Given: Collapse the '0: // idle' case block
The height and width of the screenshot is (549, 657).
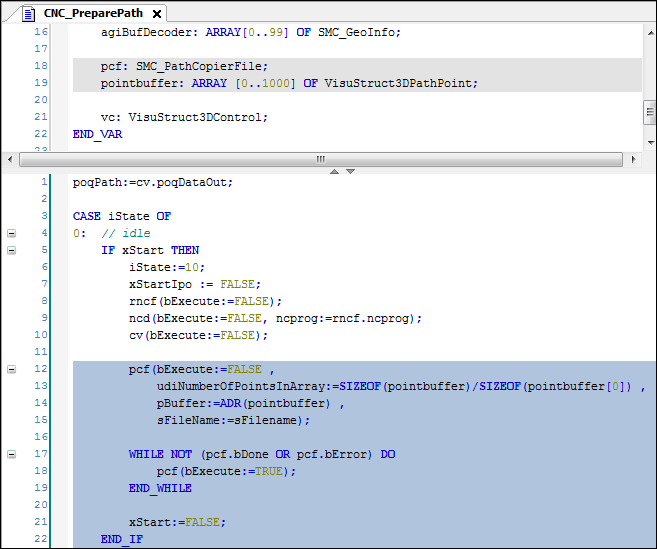Looking at the screenshot, I should coord(11,233).
